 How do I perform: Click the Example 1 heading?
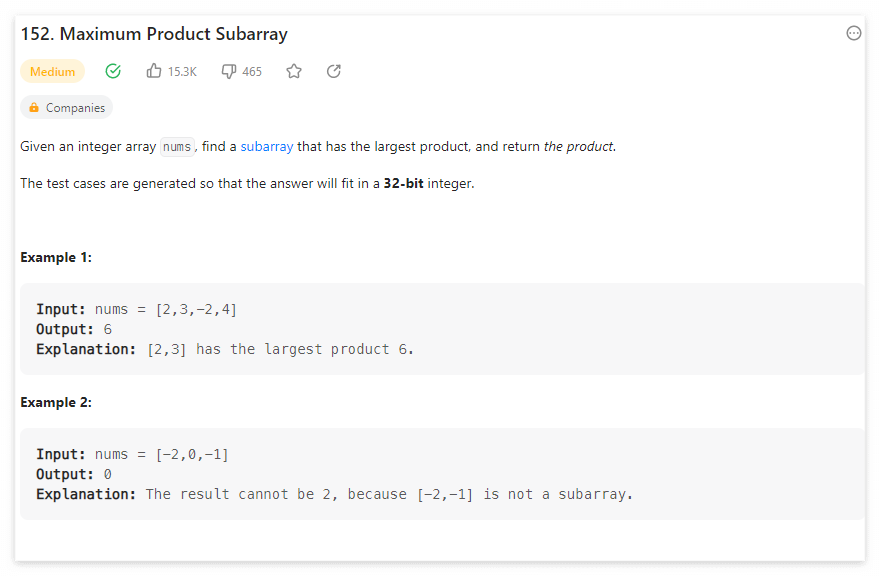coord(56,258)
